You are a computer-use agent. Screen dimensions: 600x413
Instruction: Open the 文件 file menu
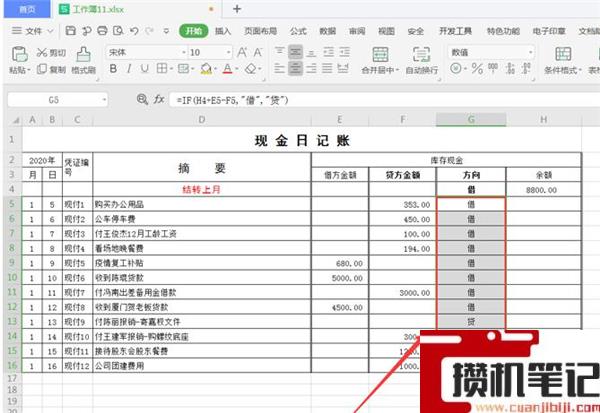(x=33, y=31)
